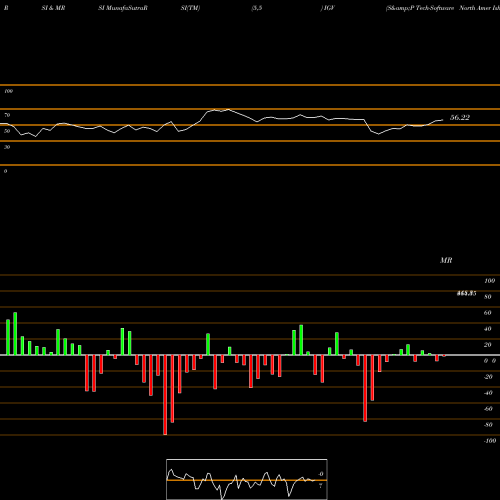Click the 'SI & MR' header label
The height and width of the screenshot is (500, 500).
(x=53, y=8)
